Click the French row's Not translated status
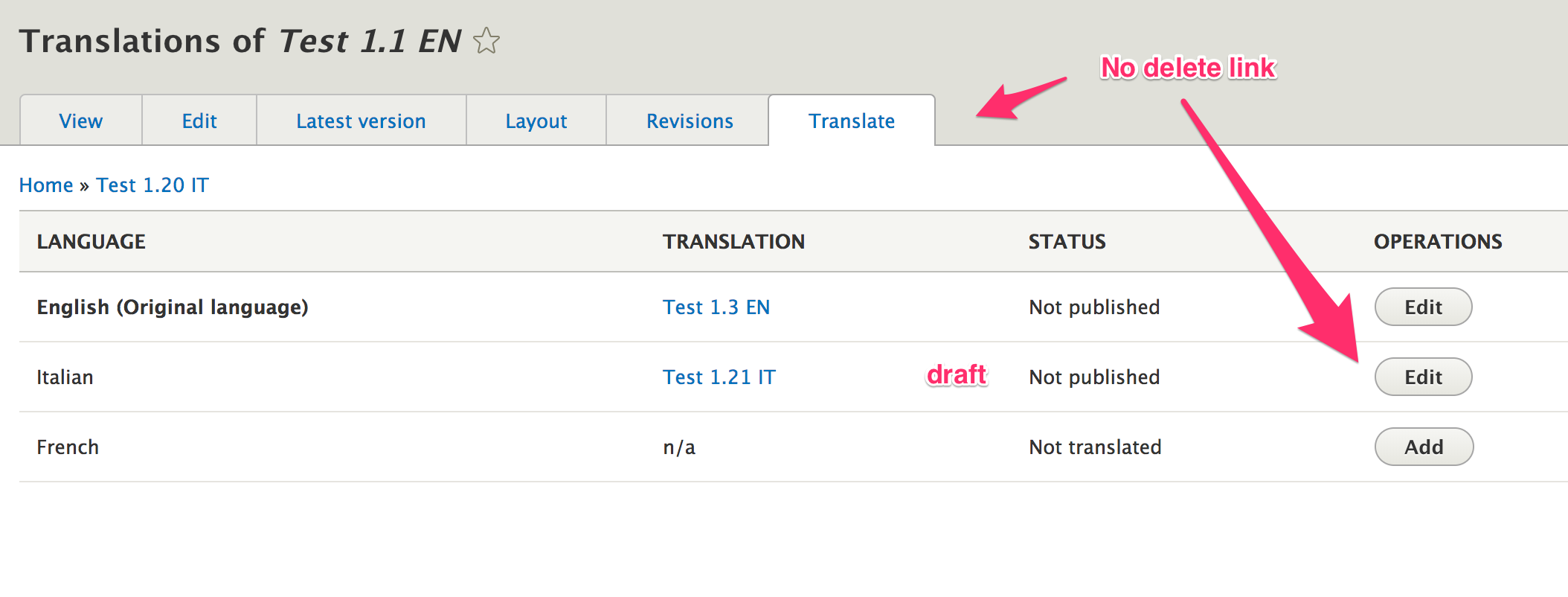Viewport: 1568px width, 597px height. coord(1095,447)
